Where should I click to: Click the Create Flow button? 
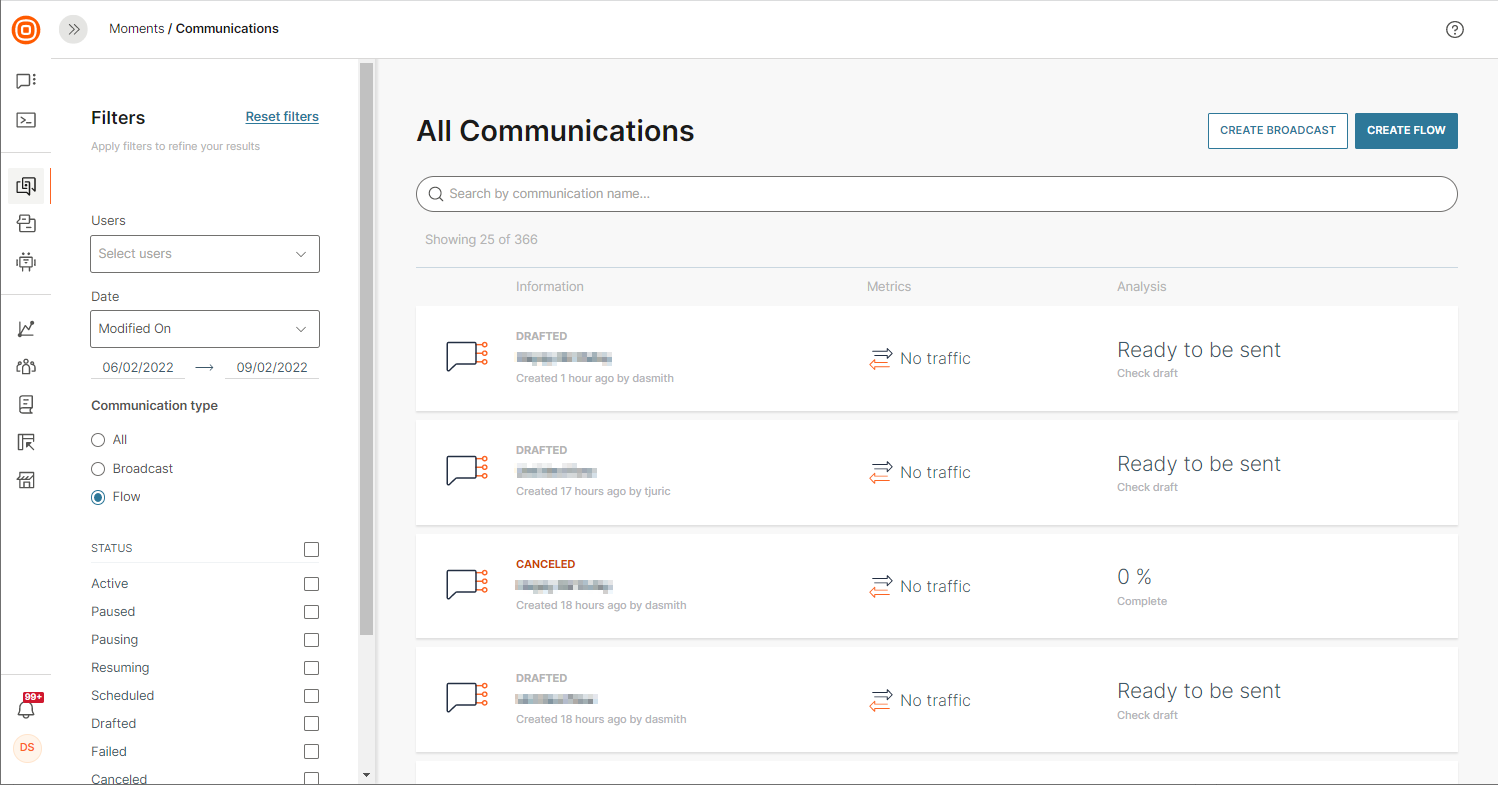(1406, 131)
